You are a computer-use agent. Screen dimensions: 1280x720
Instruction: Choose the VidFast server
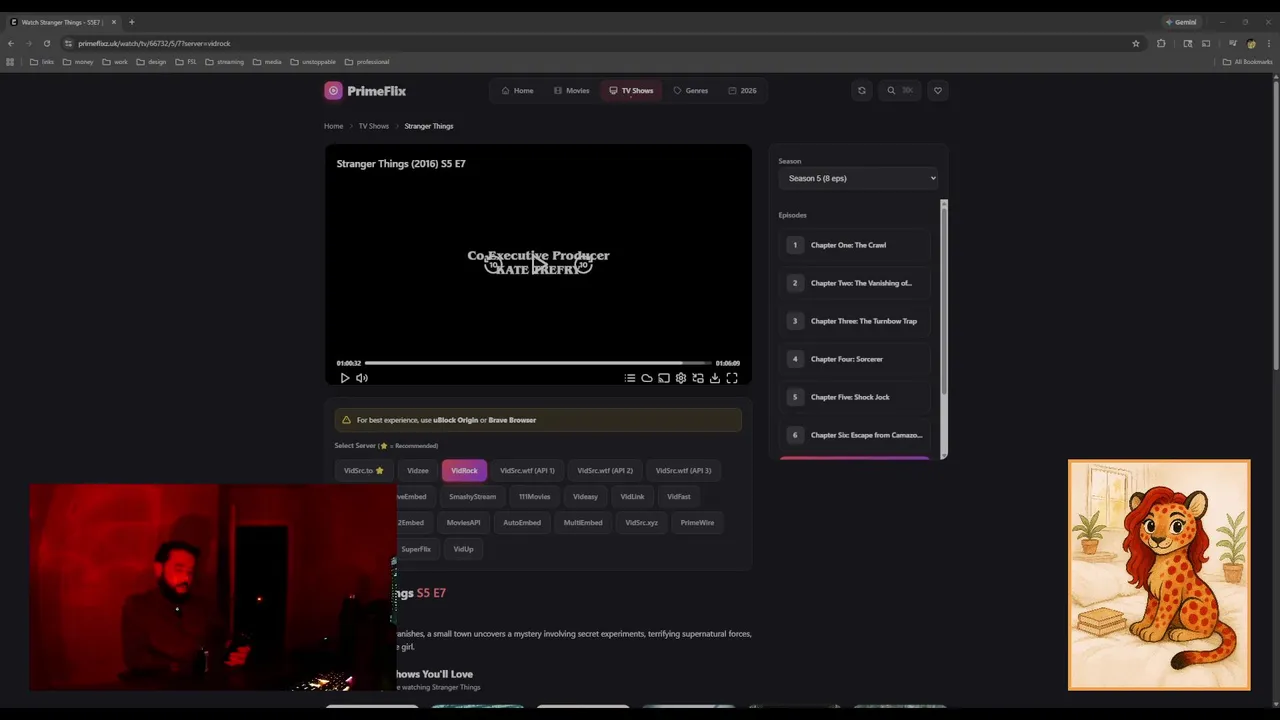679,496
